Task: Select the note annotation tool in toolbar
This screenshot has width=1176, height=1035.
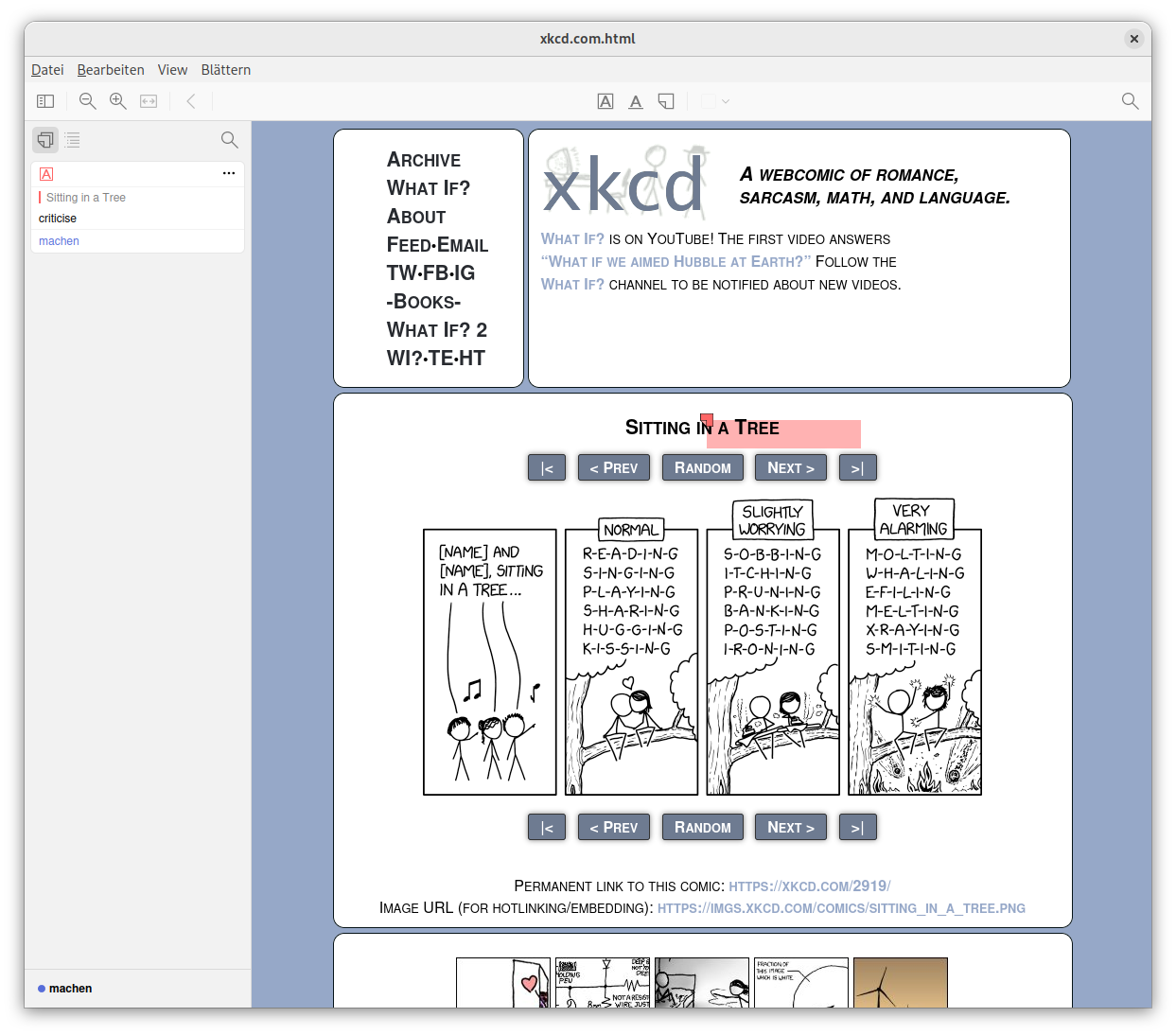Action: pos(666,101)
